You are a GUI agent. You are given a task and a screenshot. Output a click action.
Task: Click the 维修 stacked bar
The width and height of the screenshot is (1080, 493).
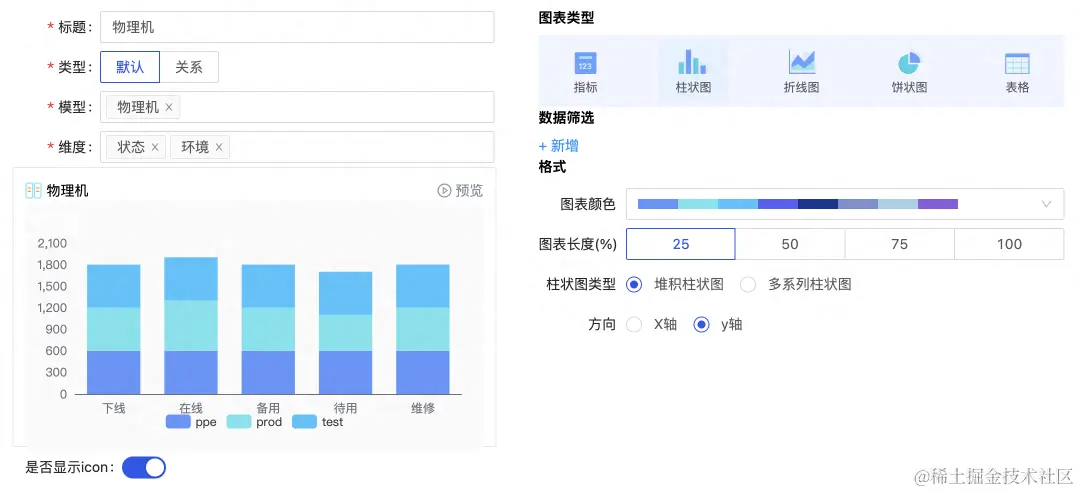point(423,329)
